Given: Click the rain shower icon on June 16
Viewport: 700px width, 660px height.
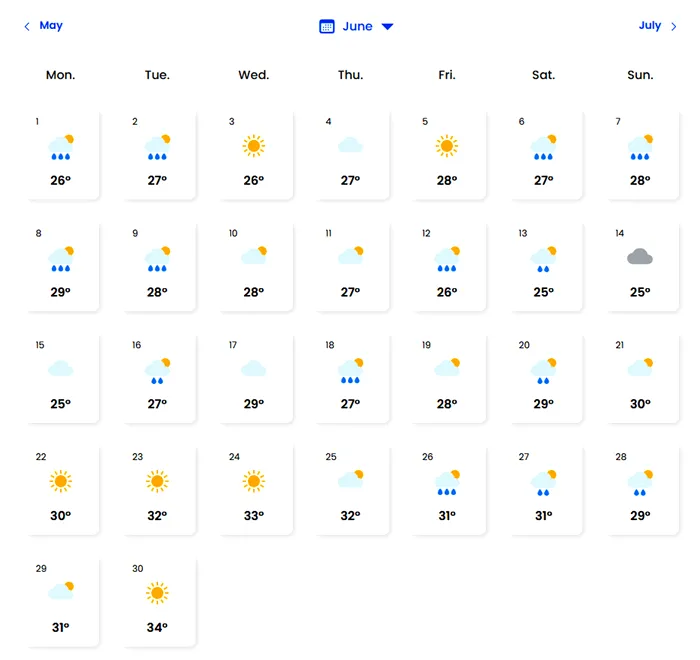Looking at the screenshot, I should [157, 369].
